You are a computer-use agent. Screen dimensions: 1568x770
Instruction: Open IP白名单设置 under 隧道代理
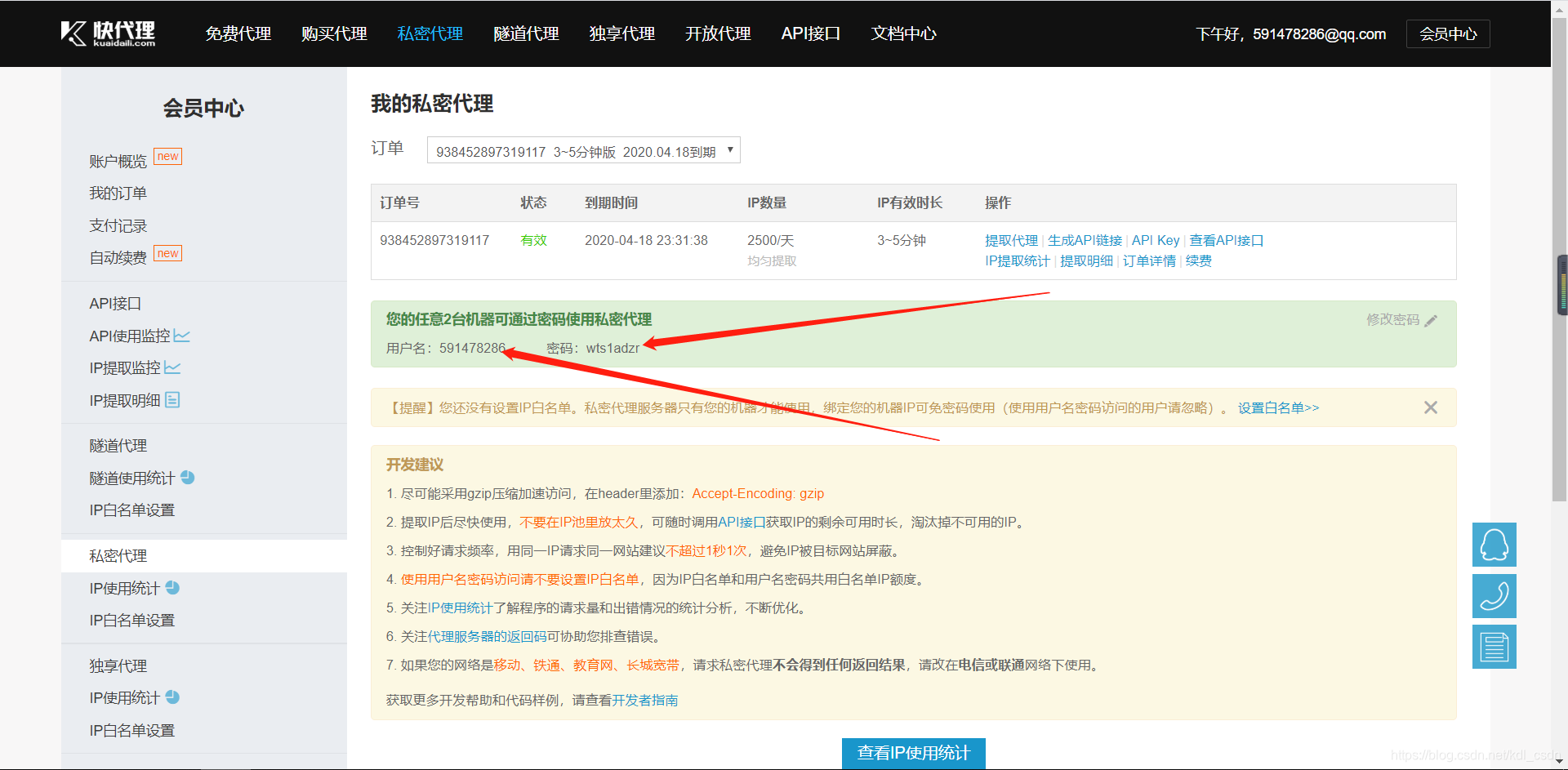tap(132, 510)
